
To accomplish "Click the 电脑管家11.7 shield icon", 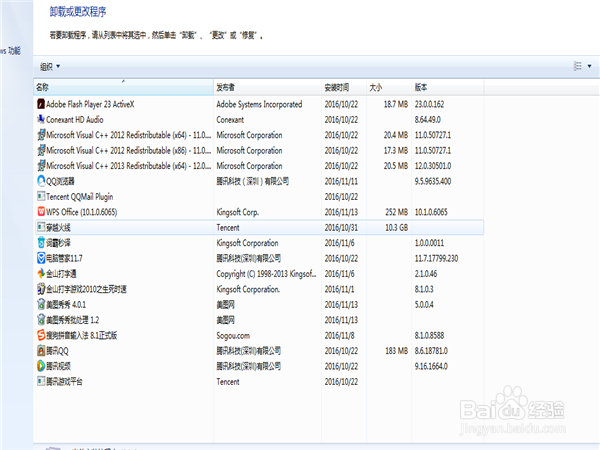I will (41, 258).
